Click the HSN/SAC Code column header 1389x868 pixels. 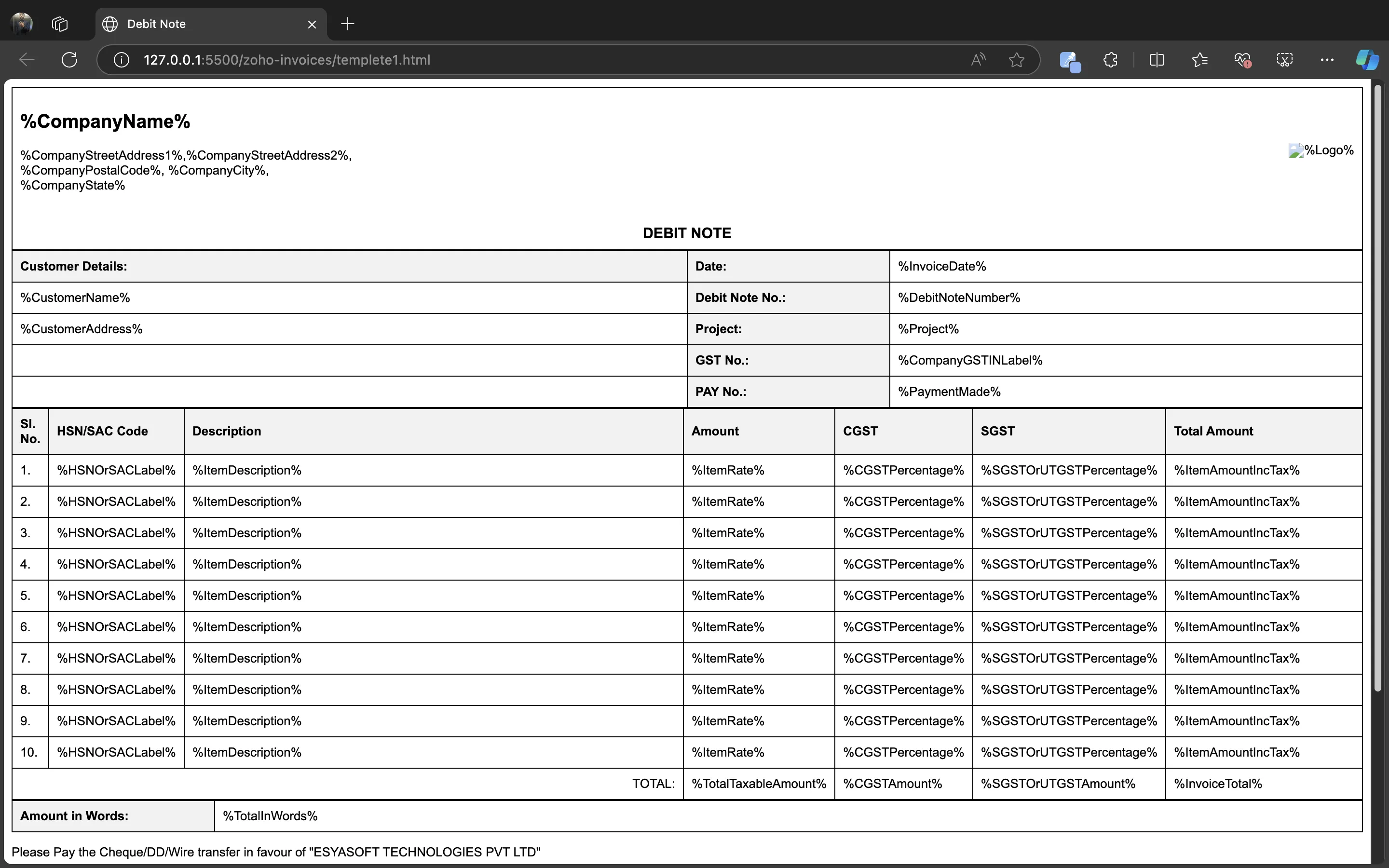point(116,431)
